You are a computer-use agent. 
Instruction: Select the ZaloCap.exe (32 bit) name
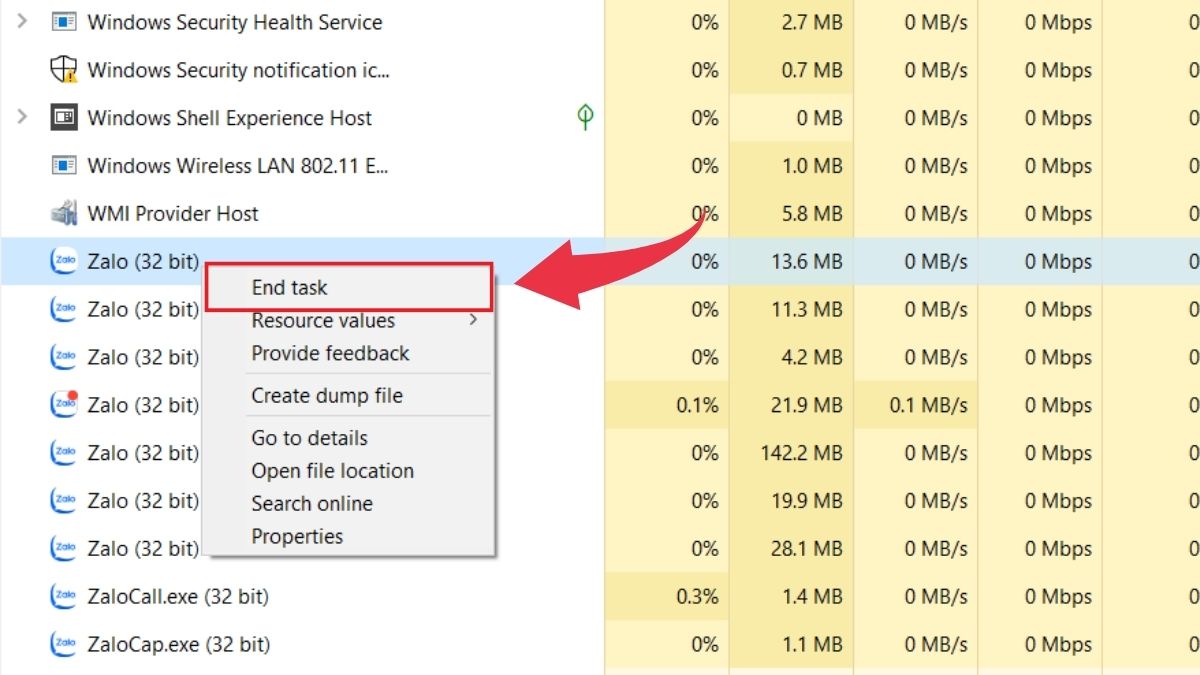(x=178, y=645)
